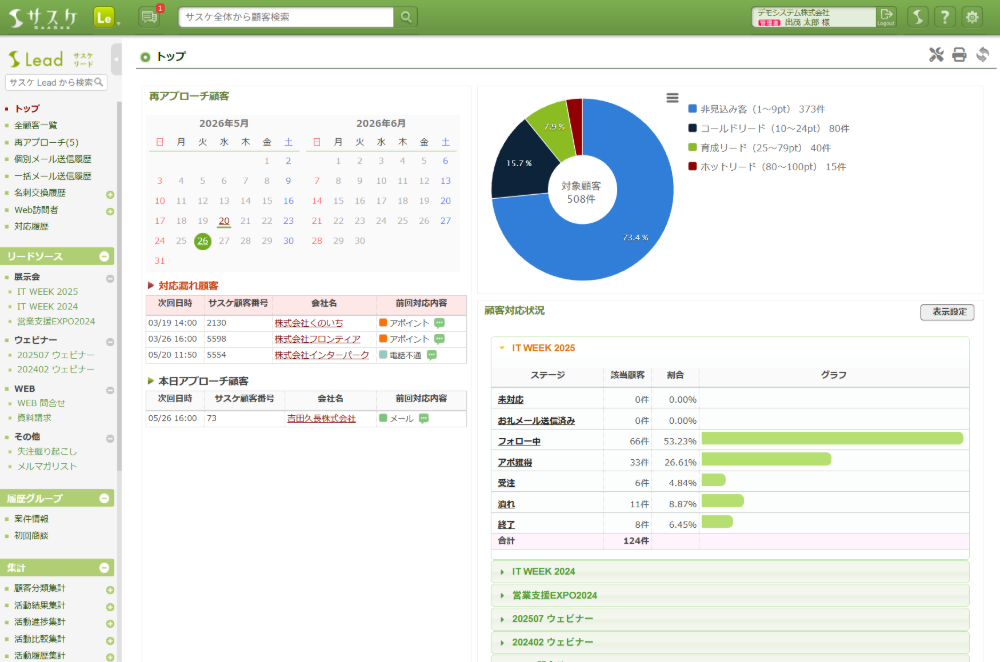Collapse the 集計 section toggle
Screen dimensions: 1000x662
105,568
